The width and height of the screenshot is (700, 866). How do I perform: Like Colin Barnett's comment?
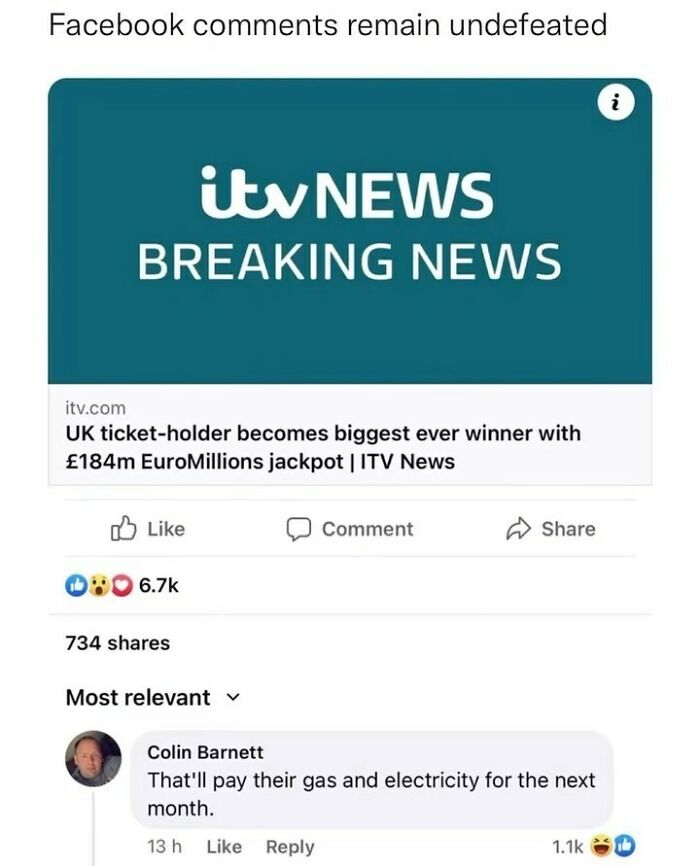coord(224,846)
